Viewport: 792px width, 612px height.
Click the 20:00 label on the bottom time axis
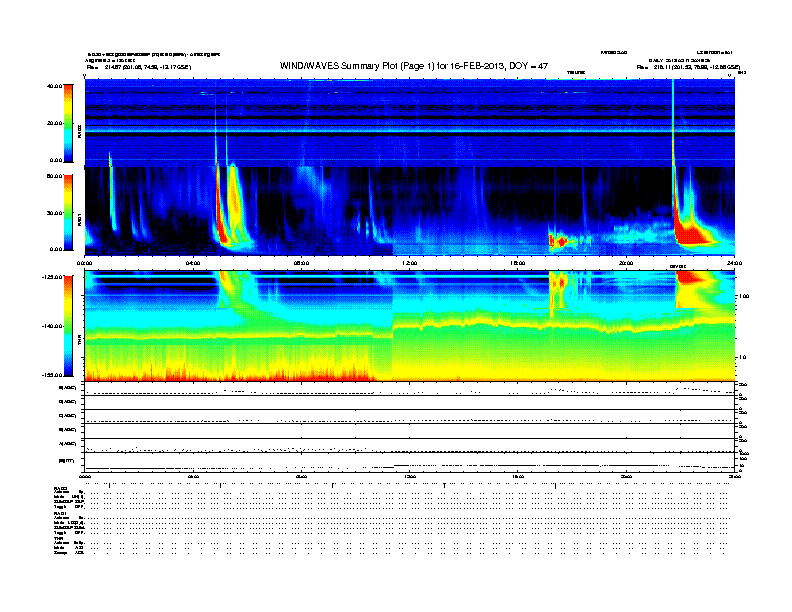626,476
